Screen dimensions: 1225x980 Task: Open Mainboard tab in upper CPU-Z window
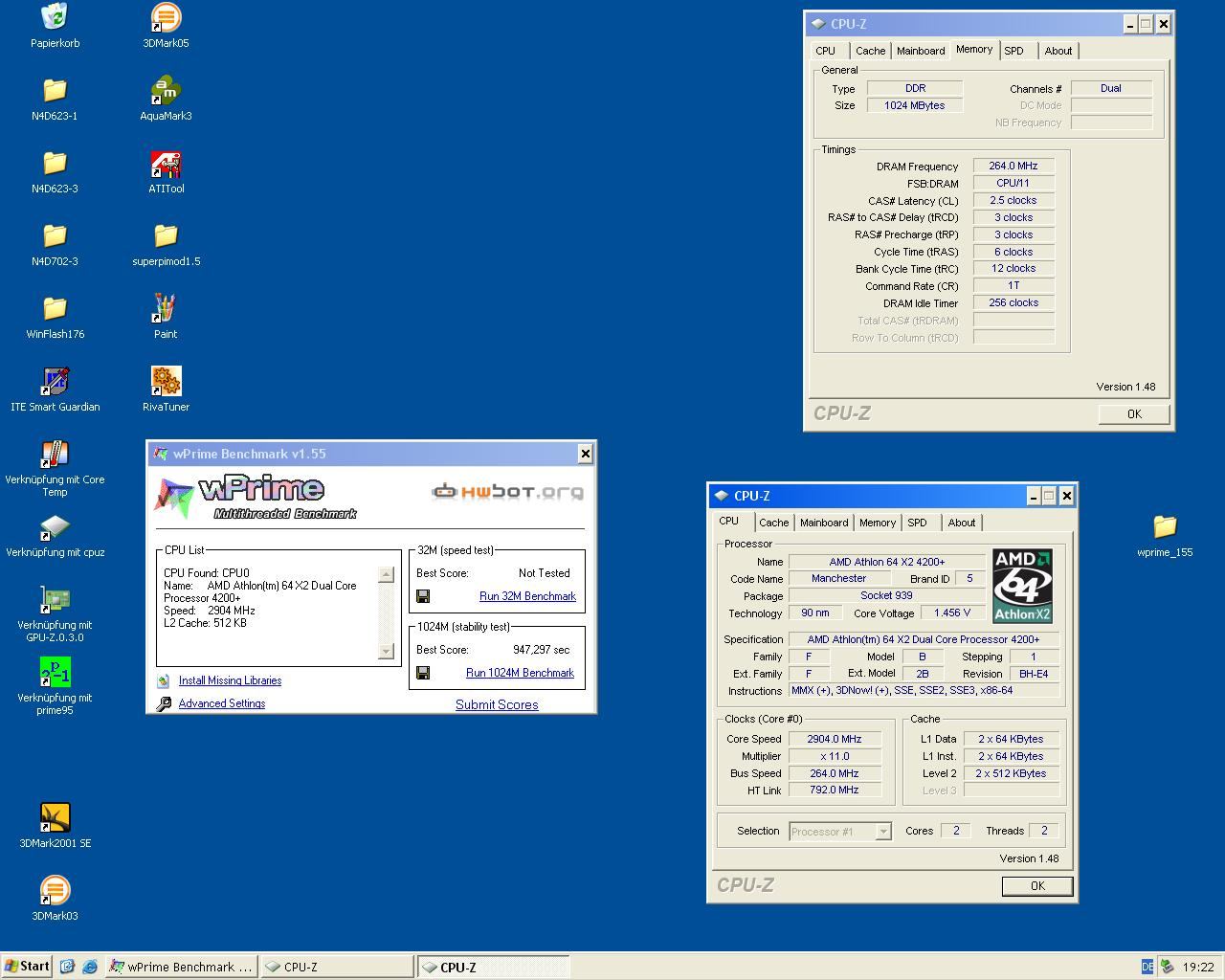click(921, 51)
